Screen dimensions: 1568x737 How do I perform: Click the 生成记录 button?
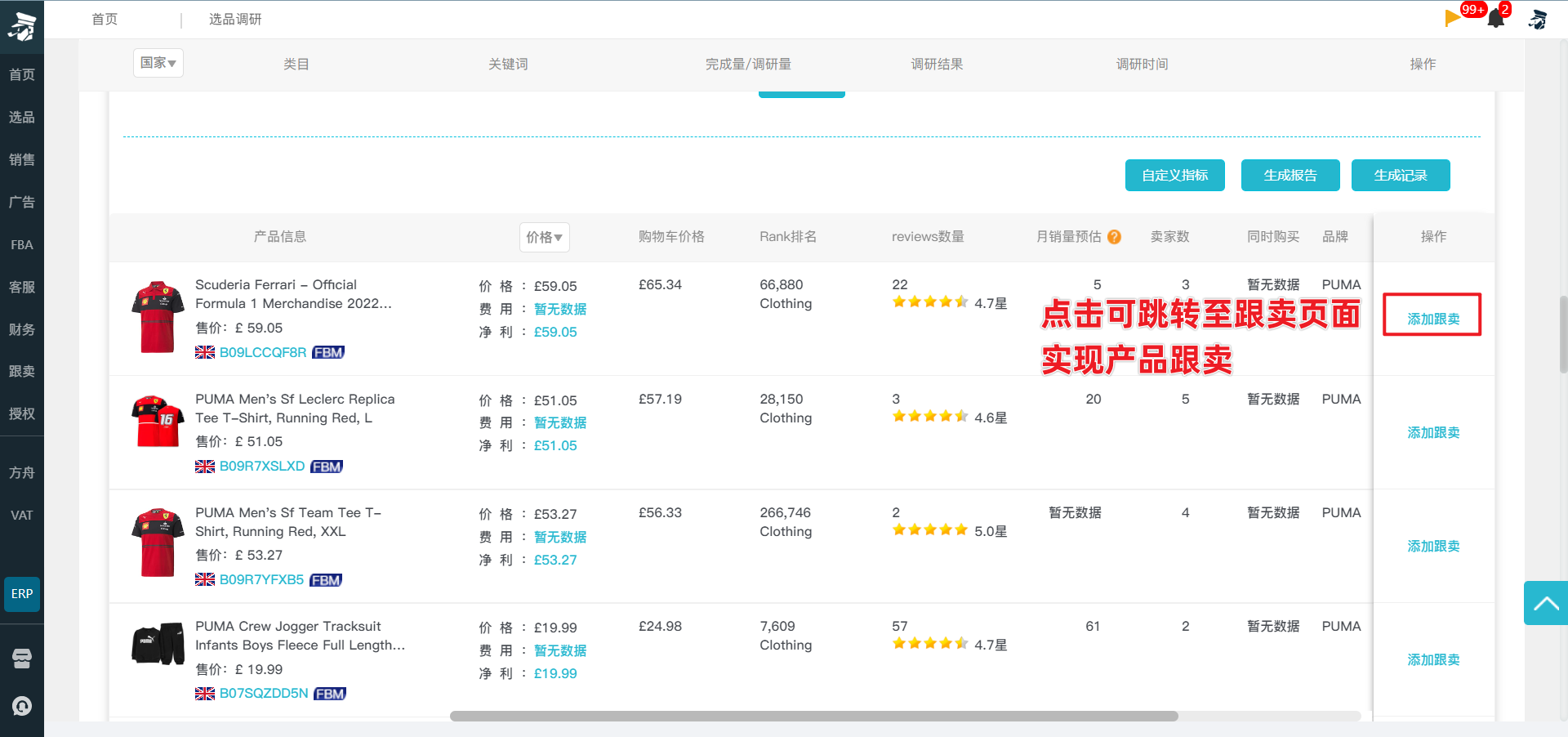1401,175
